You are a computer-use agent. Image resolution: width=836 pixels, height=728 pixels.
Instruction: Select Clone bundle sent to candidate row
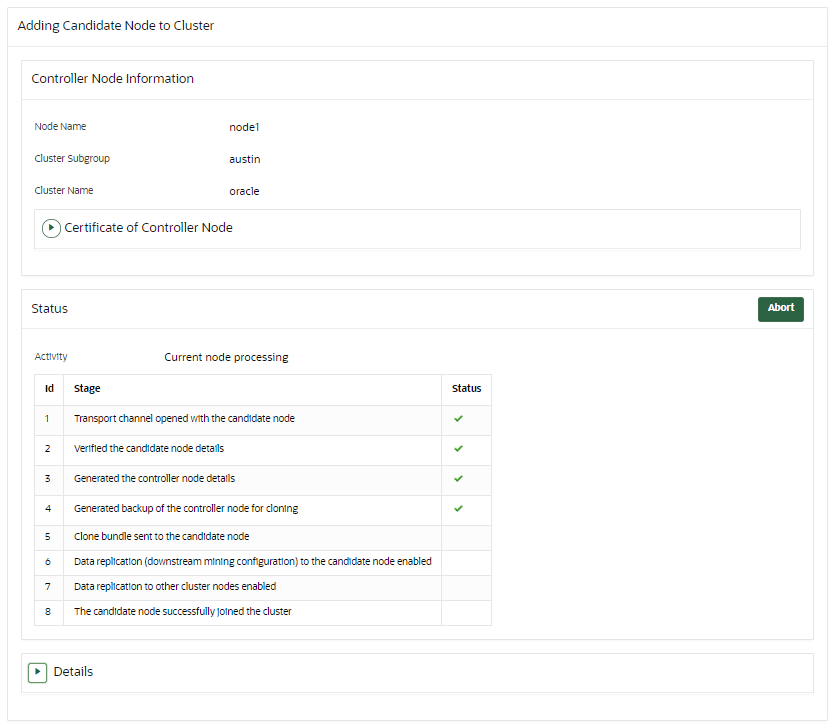pos(263,538)
